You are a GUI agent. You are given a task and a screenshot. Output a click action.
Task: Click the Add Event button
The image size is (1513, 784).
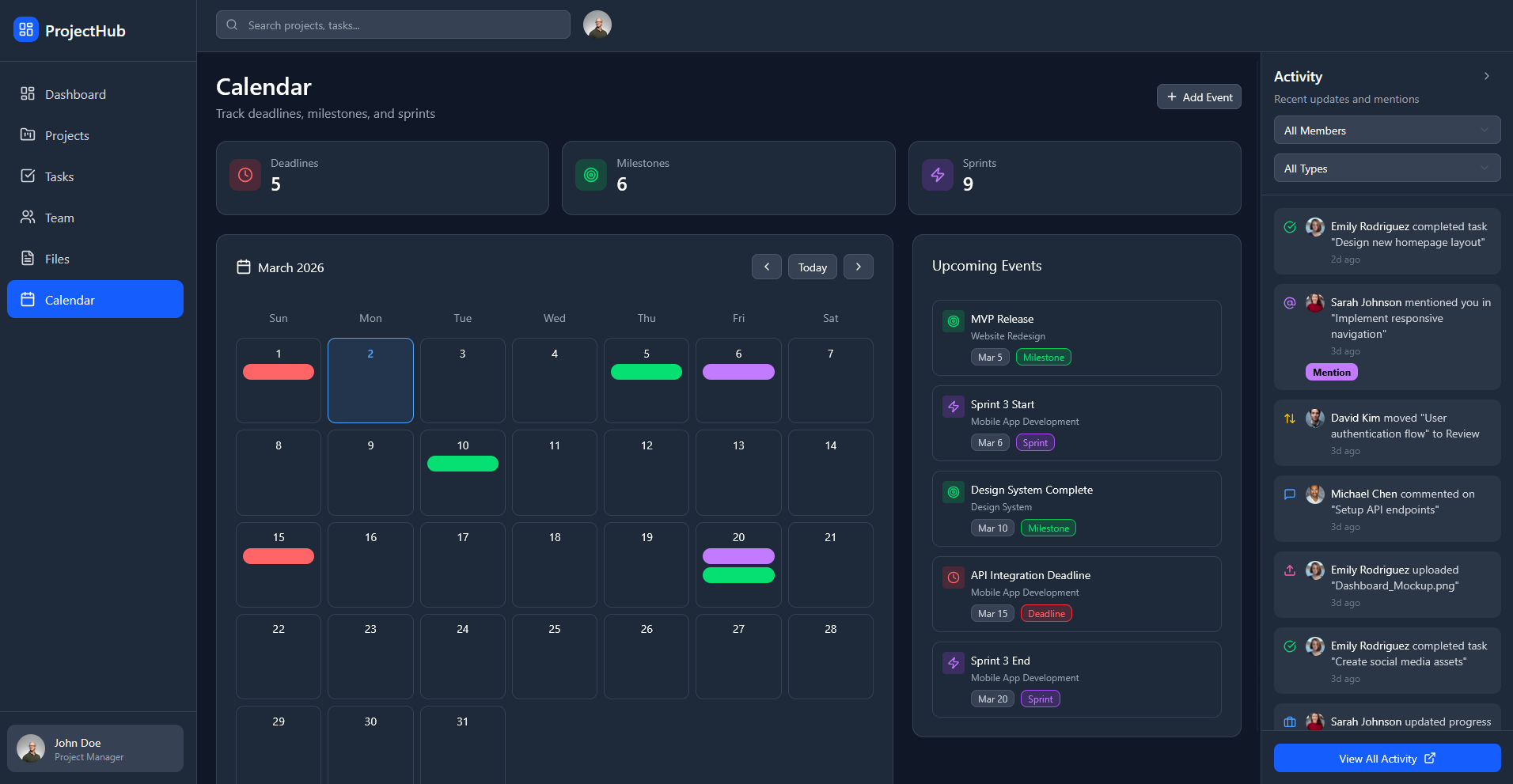[1199, 97]
